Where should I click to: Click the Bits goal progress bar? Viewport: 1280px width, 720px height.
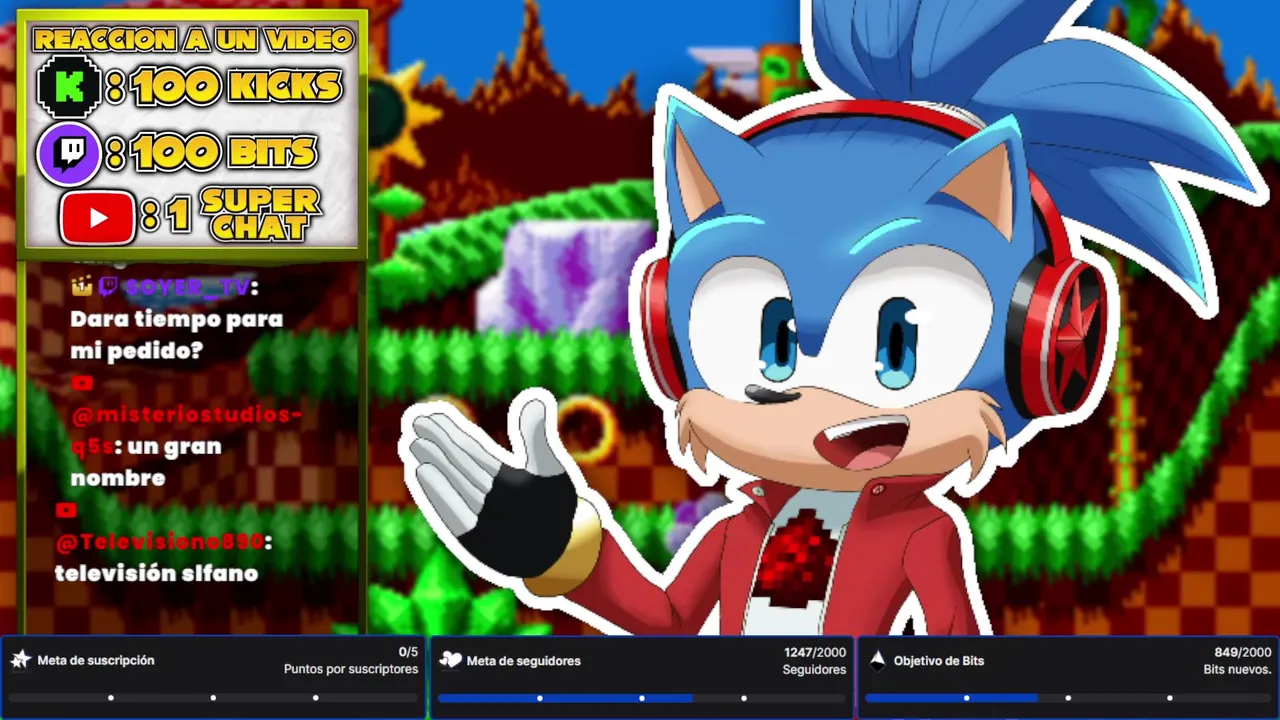tap(1068, 698)
